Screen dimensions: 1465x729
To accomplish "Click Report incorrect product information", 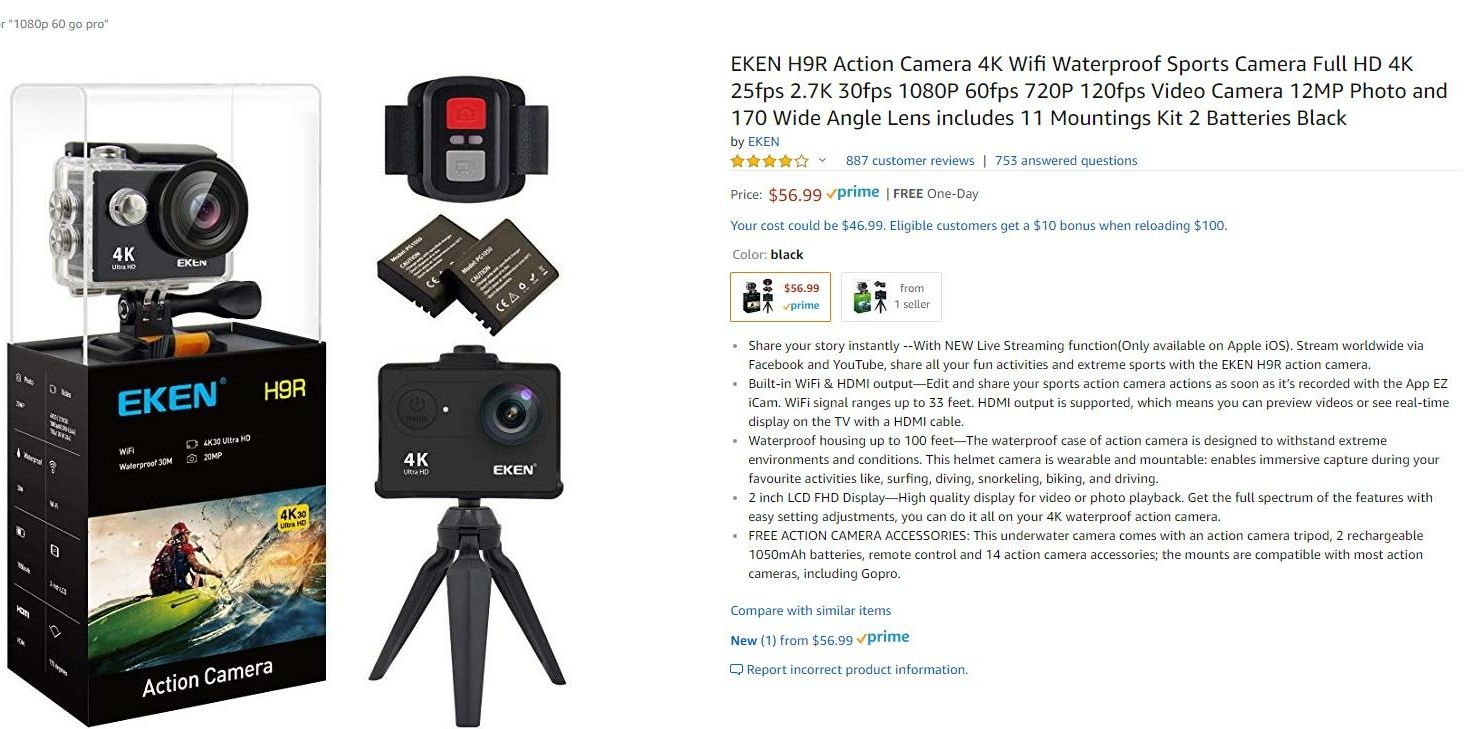I will pyautogui.click(x=857, y=669).
